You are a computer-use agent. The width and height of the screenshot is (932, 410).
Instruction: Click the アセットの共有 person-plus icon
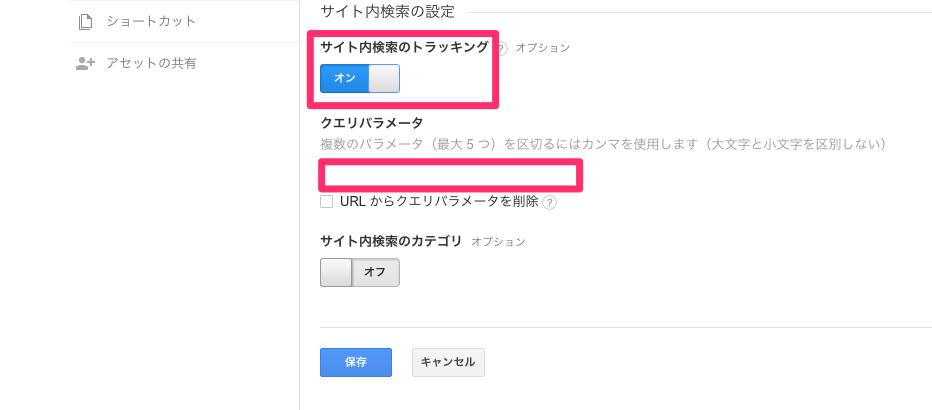pyautogui.click(x=85, y=63)
